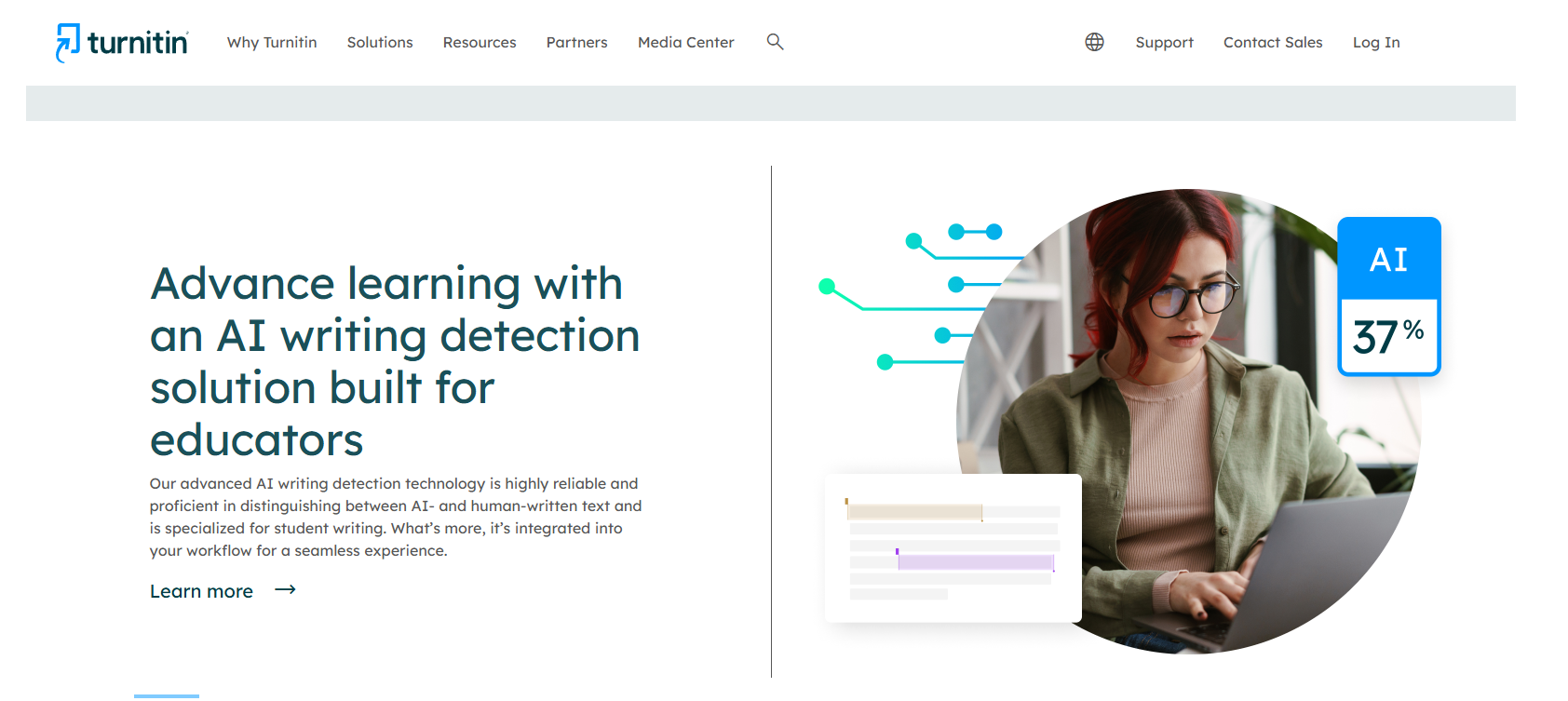
Task: Go to Media Center
Action: click(686, 43)
